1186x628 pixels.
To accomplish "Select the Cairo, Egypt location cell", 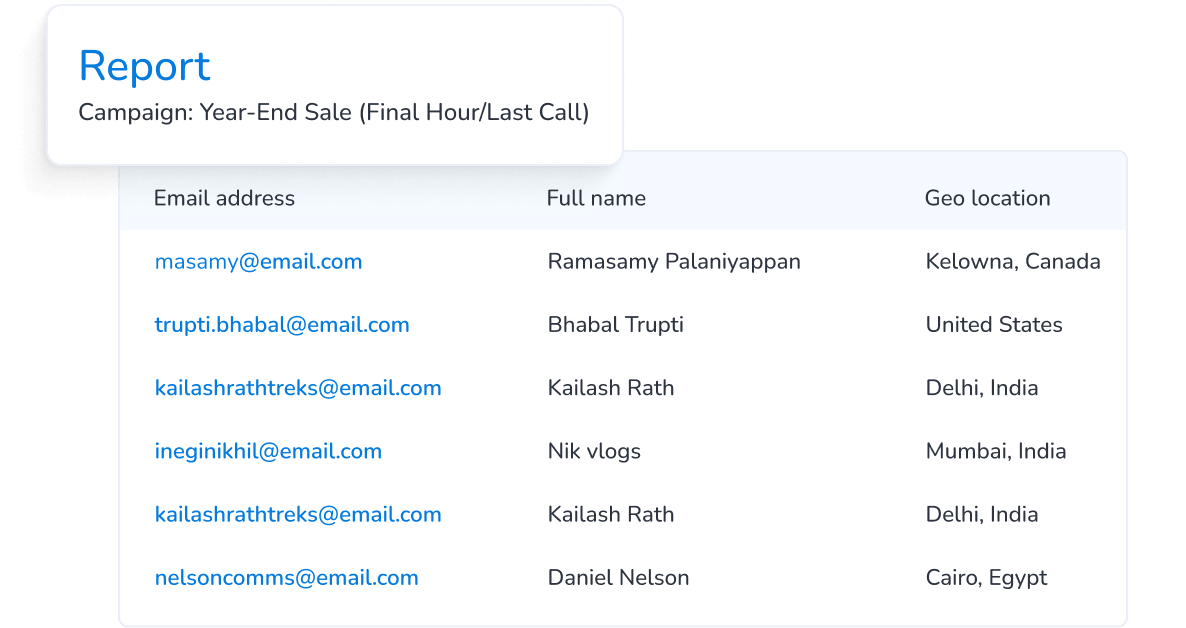I will 986,578.
